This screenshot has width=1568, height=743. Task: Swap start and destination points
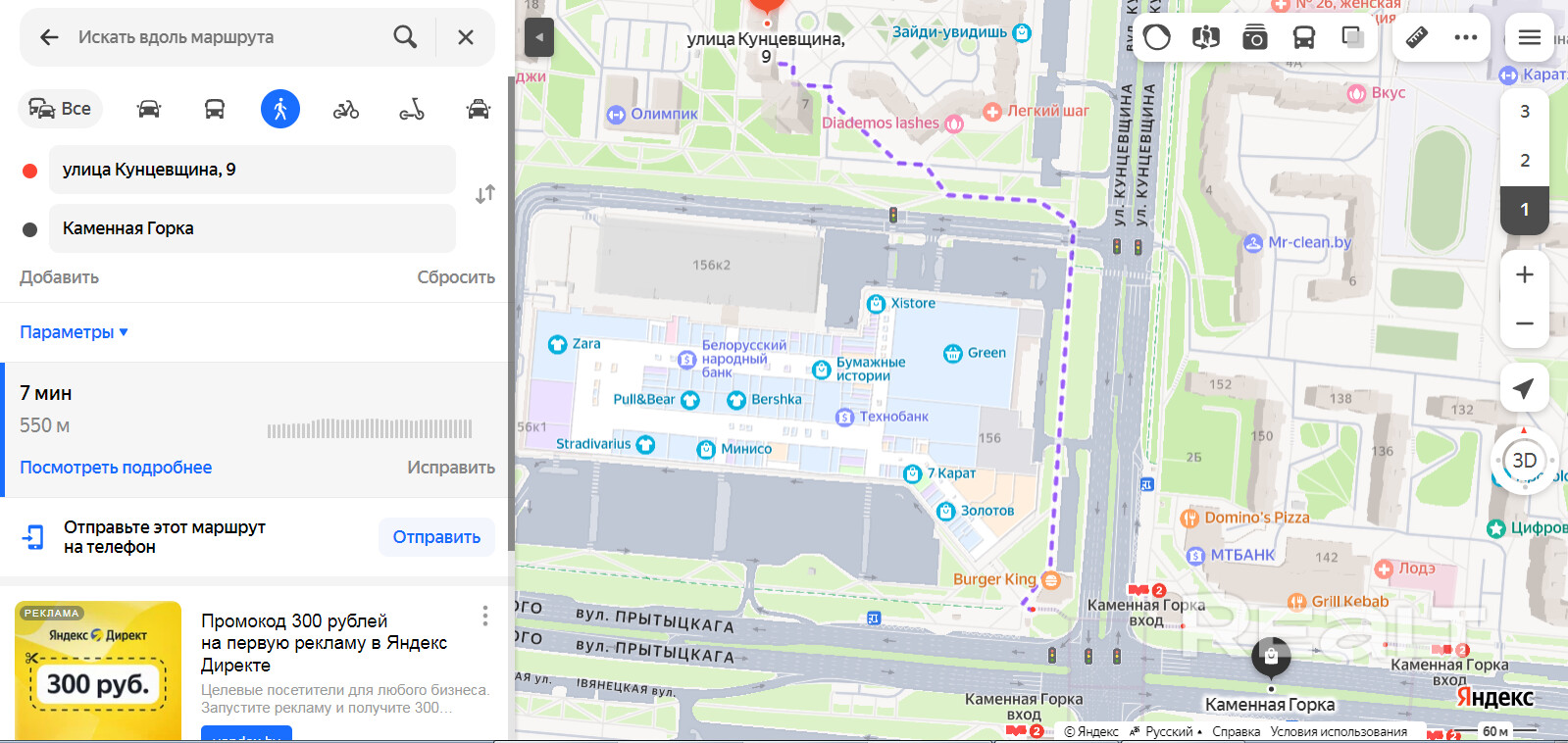pos(485,194)
